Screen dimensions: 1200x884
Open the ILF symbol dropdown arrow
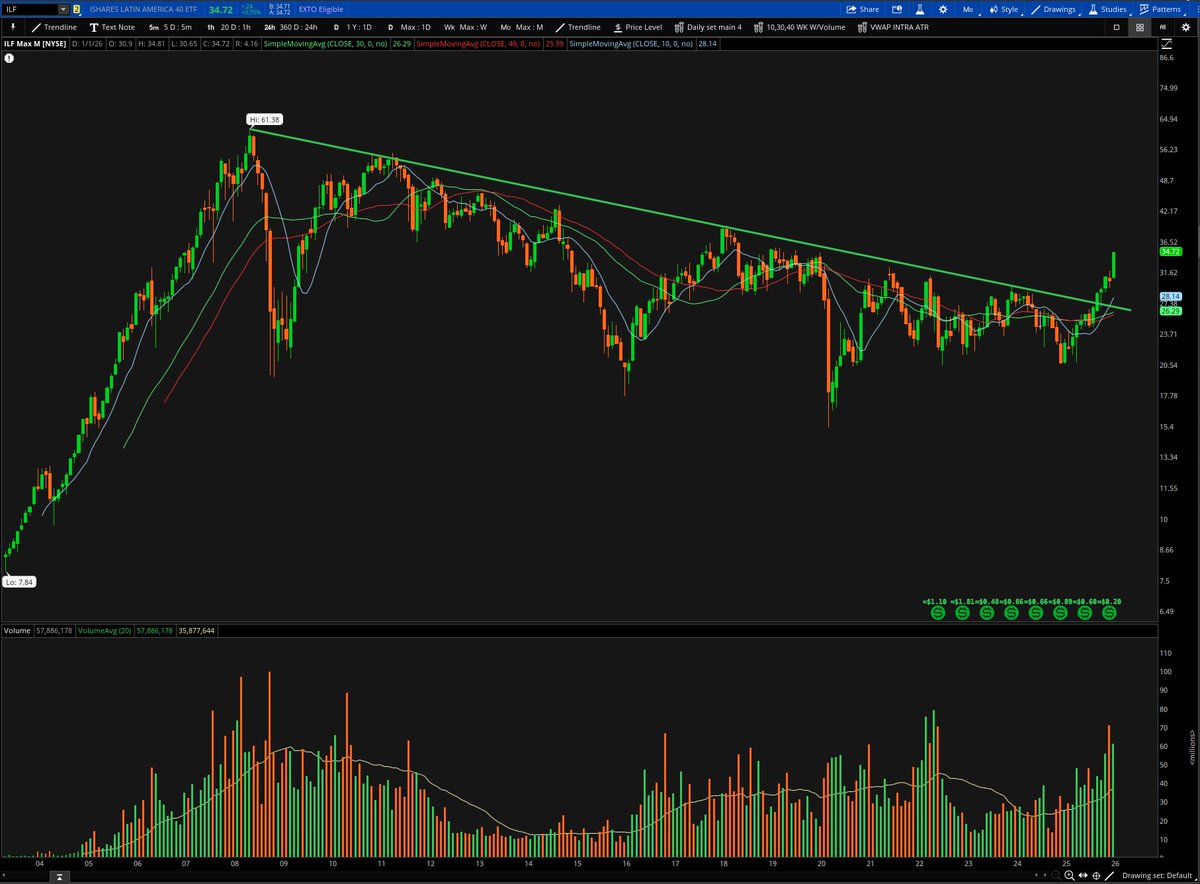click(63, 9)
